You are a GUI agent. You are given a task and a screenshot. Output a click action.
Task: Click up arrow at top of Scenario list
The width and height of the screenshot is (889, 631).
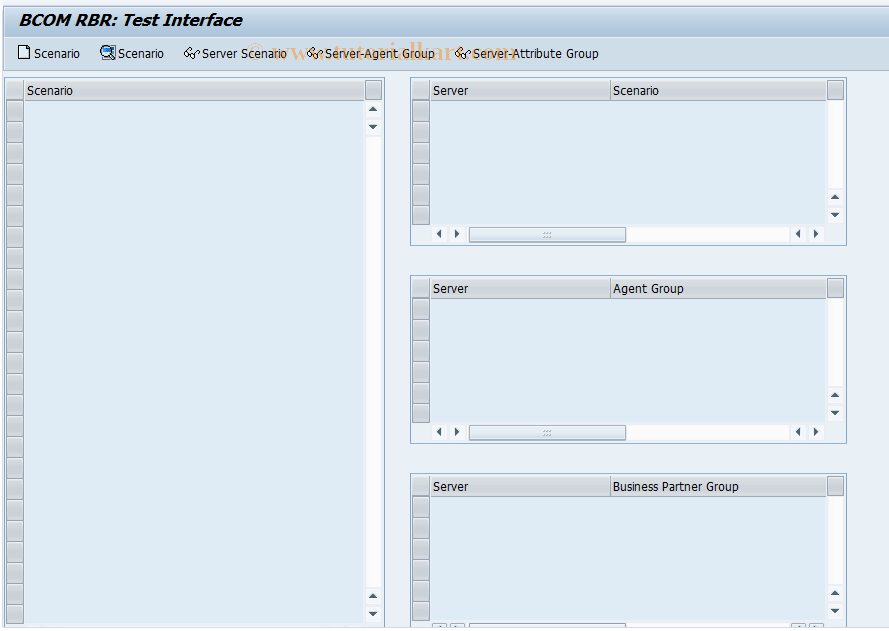pyautogui.click(x=373, y=109)
